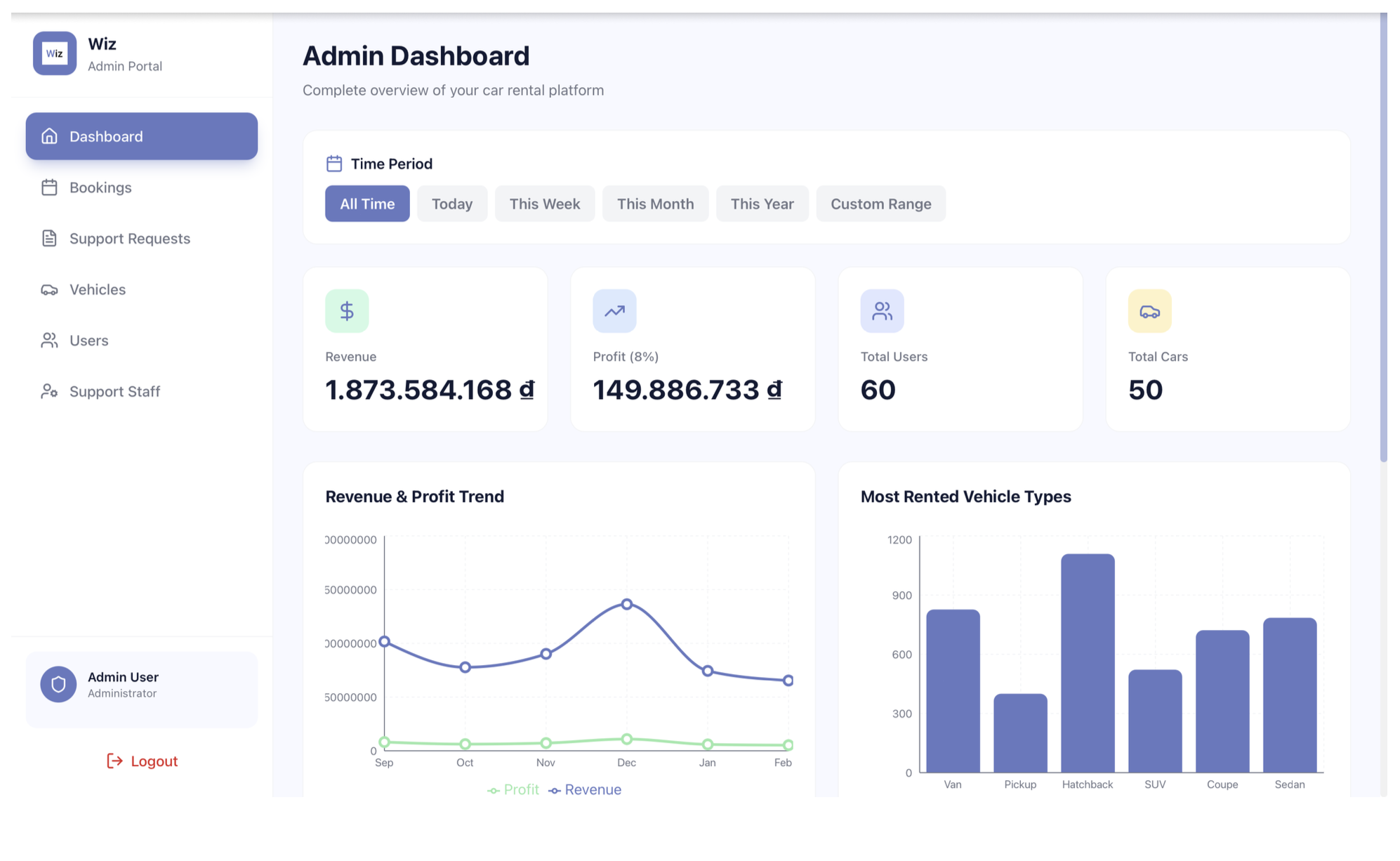Click the trending arrow icon on Profit card

[x=614, y=311]
